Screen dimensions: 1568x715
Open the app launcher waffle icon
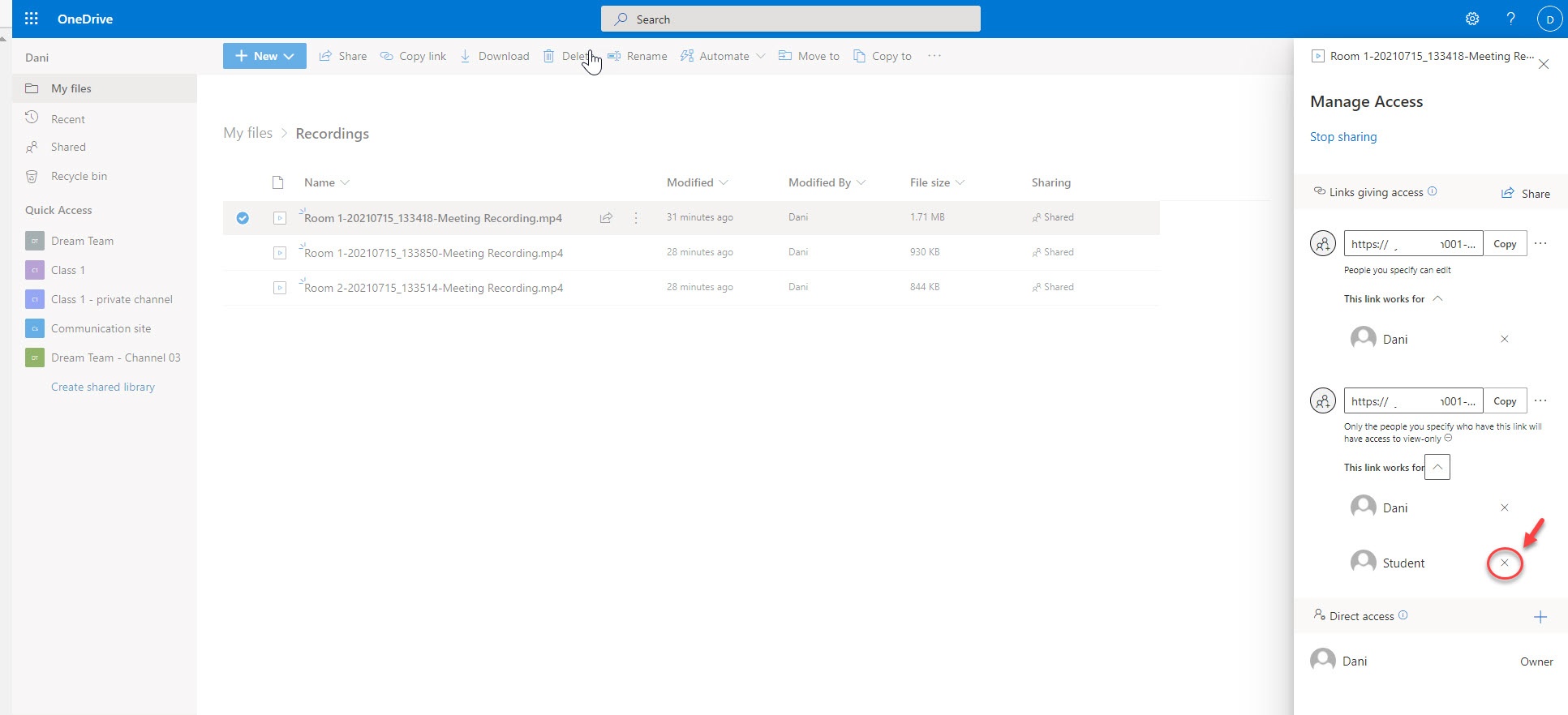(32, 19)
